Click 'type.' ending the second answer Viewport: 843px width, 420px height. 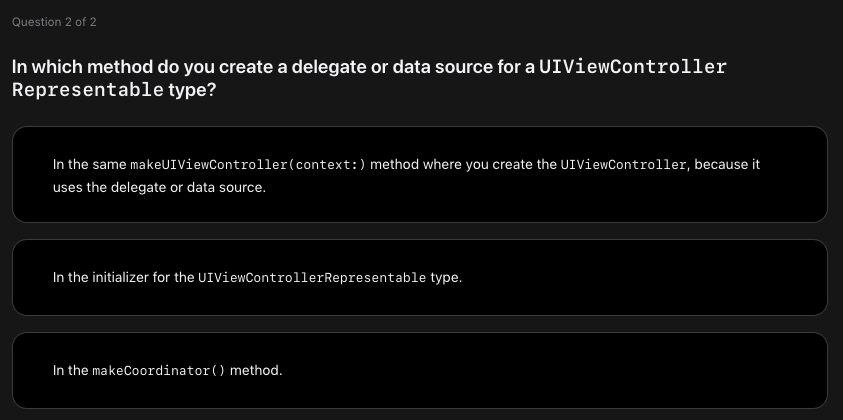coord(446,277)
